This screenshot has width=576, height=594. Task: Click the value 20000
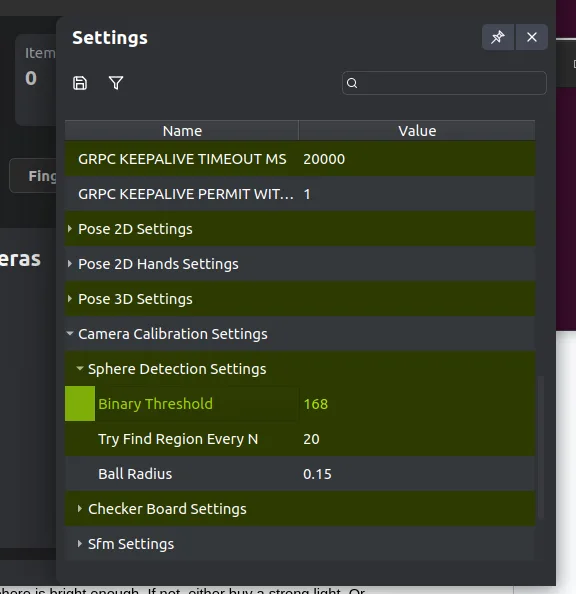click(324, 159)
